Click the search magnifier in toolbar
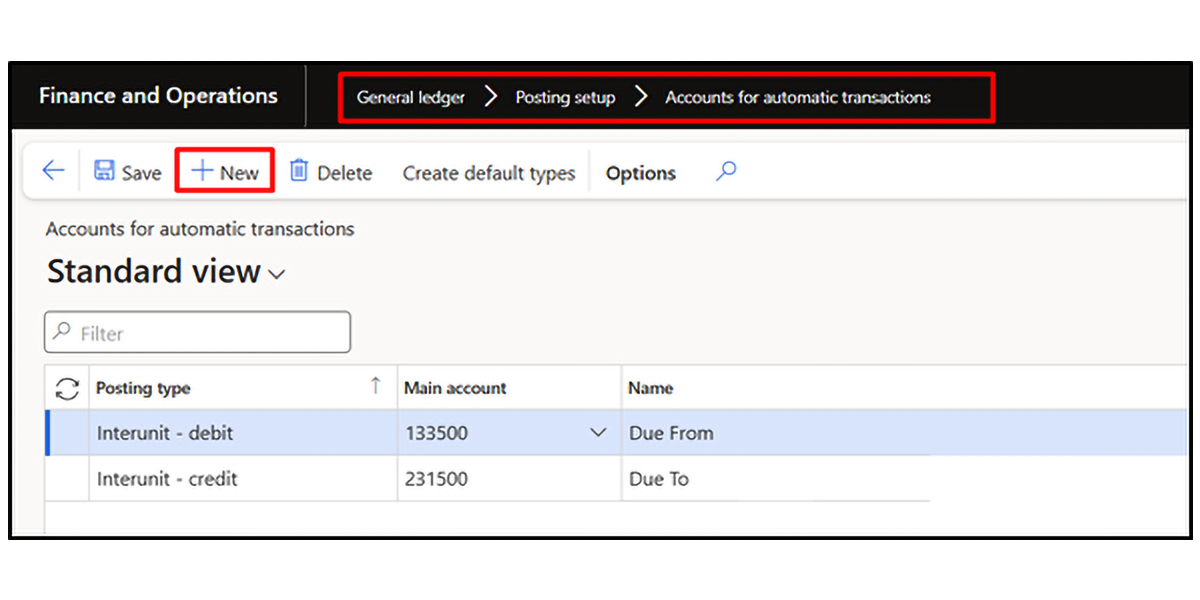This screenshot has height=600, width=1200. pos(726,171)
